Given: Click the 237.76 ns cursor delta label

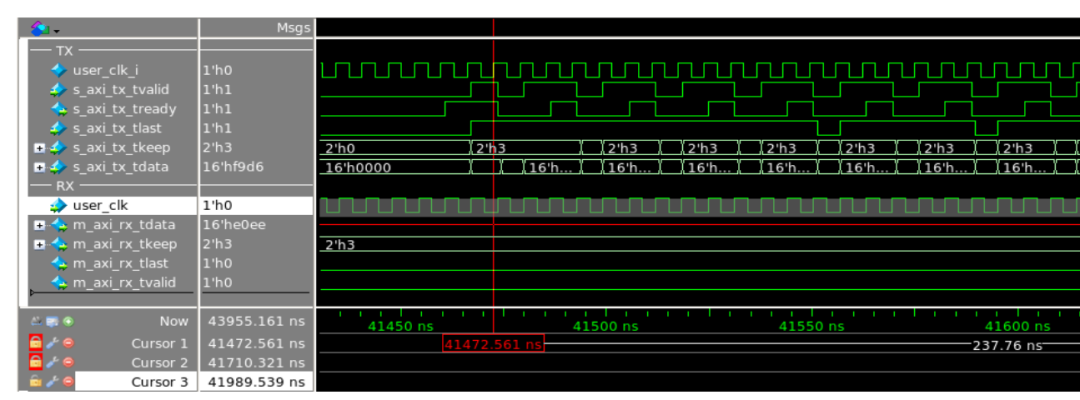Looking at the screenshot, I should [1006, 346].
